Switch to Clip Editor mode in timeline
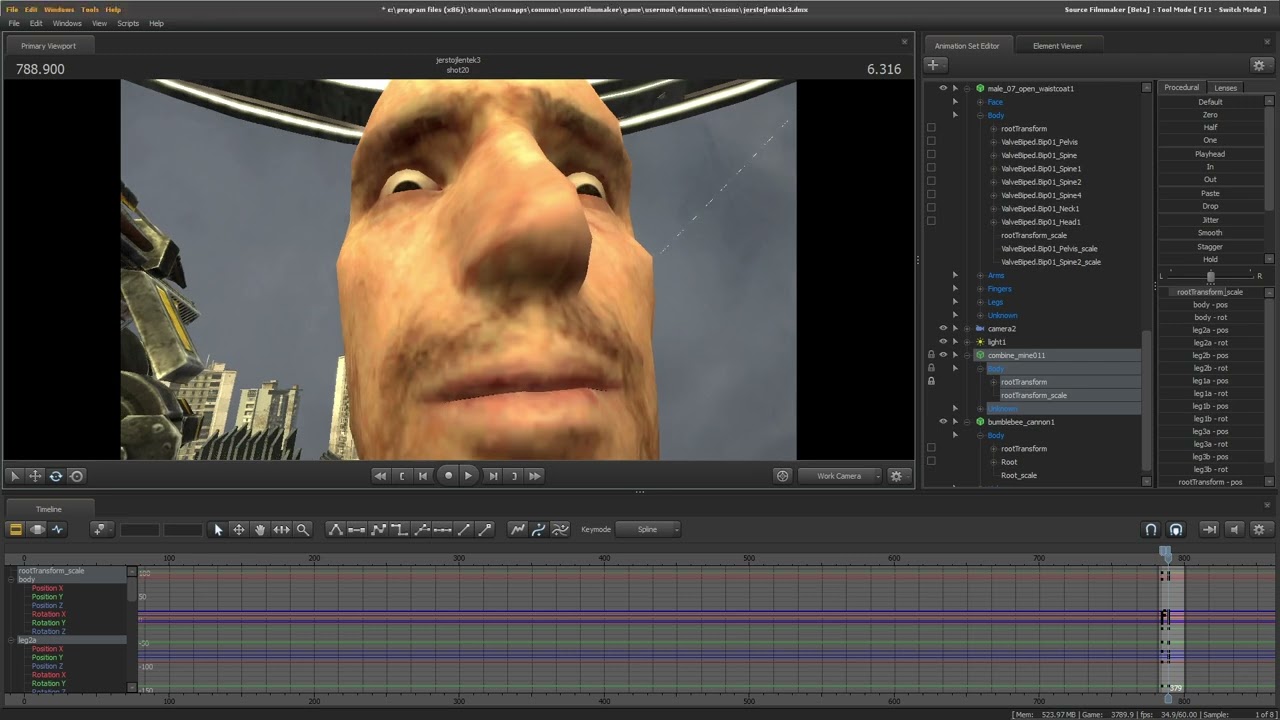Image resolution: width=1280 pixels, height=720 pixels. click(16, 529)
